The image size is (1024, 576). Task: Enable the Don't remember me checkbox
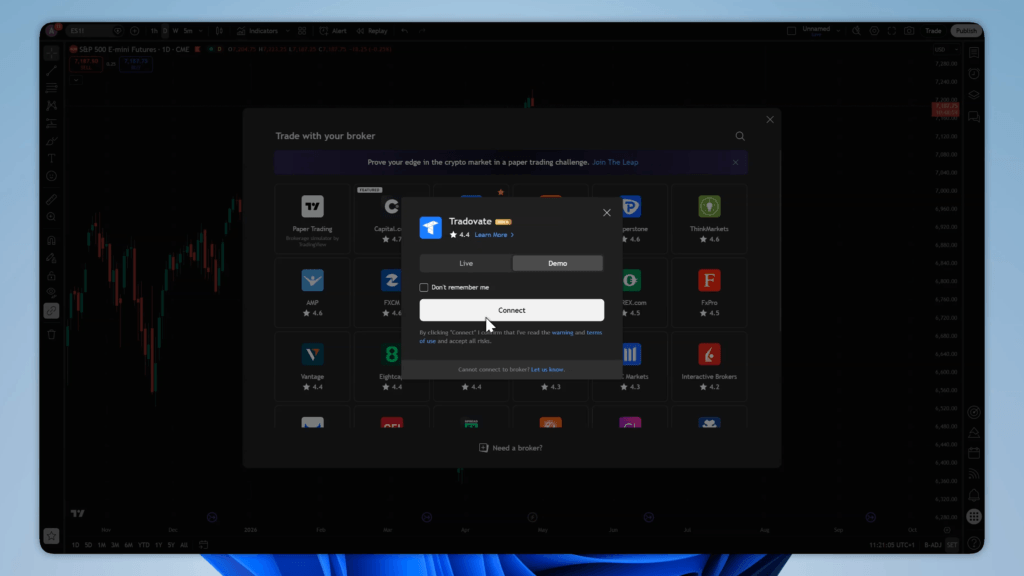pyautogui.click(x=424, y=287)
